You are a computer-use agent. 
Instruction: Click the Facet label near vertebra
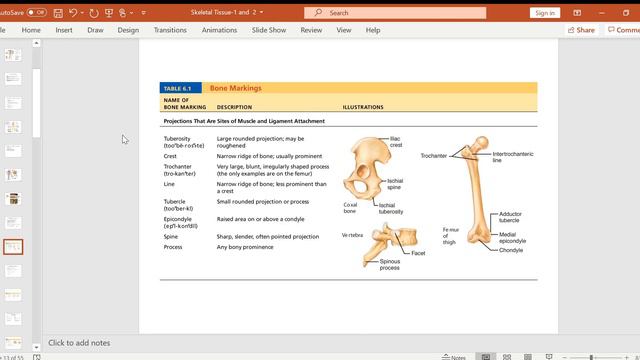(x=418, y=253)
